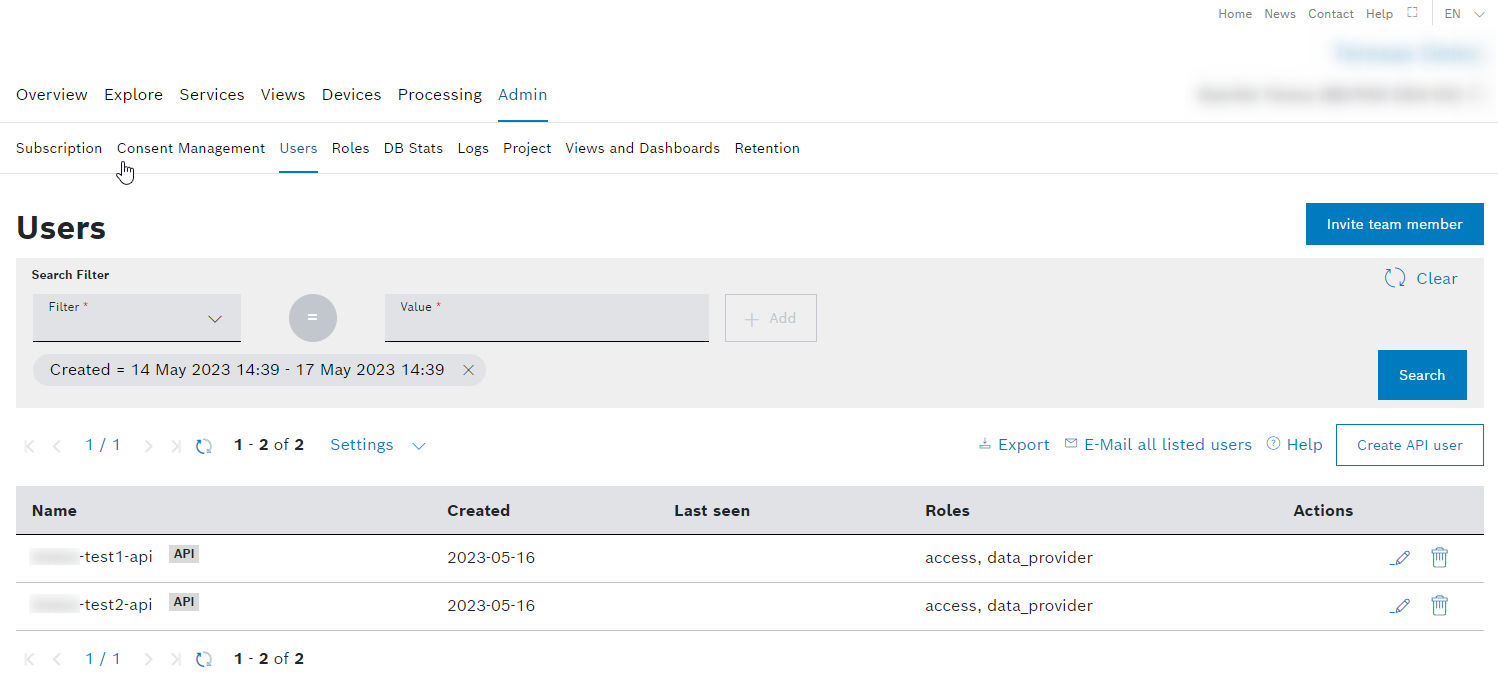Click the refresh icon beside bottom pagination
Viewport: 1498px width, 691px height.
pyautogui.click(x=204, y=659)
